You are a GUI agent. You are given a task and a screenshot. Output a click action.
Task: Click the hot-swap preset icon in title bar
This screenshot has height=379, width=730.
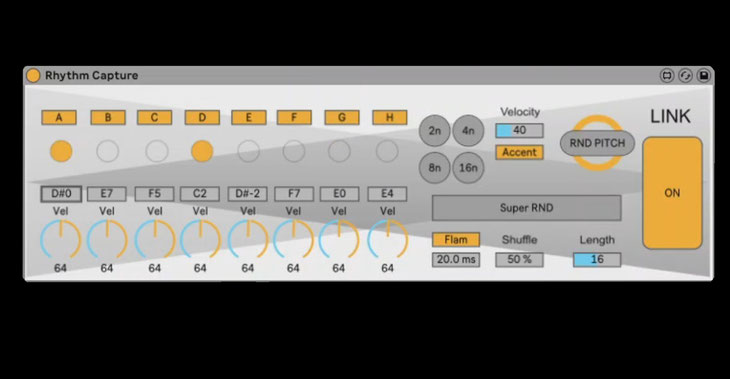[667, 75]
